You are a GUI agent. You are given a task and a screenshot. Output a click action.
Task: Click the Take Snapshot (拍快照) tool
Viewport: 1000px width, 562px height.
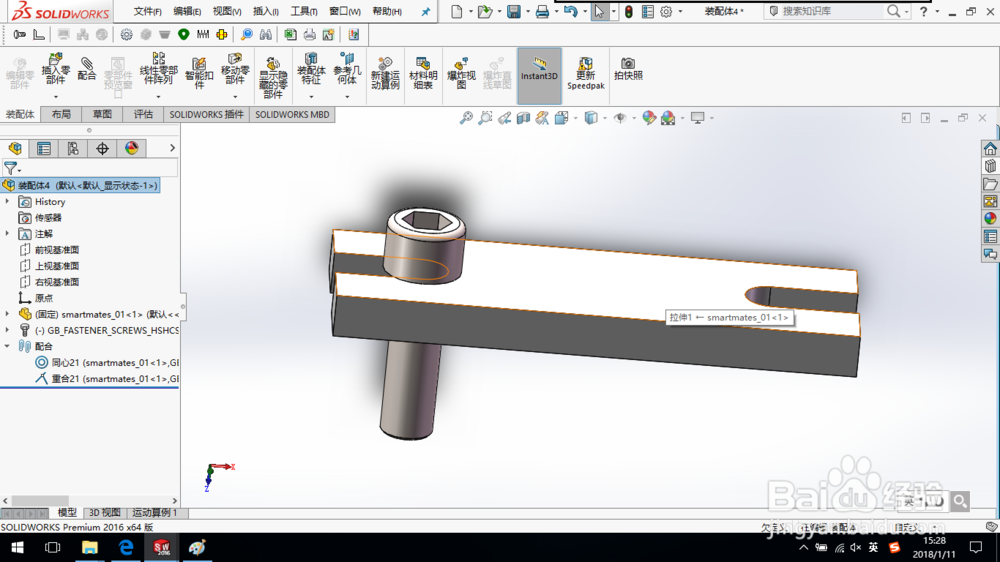pos(628,69)
